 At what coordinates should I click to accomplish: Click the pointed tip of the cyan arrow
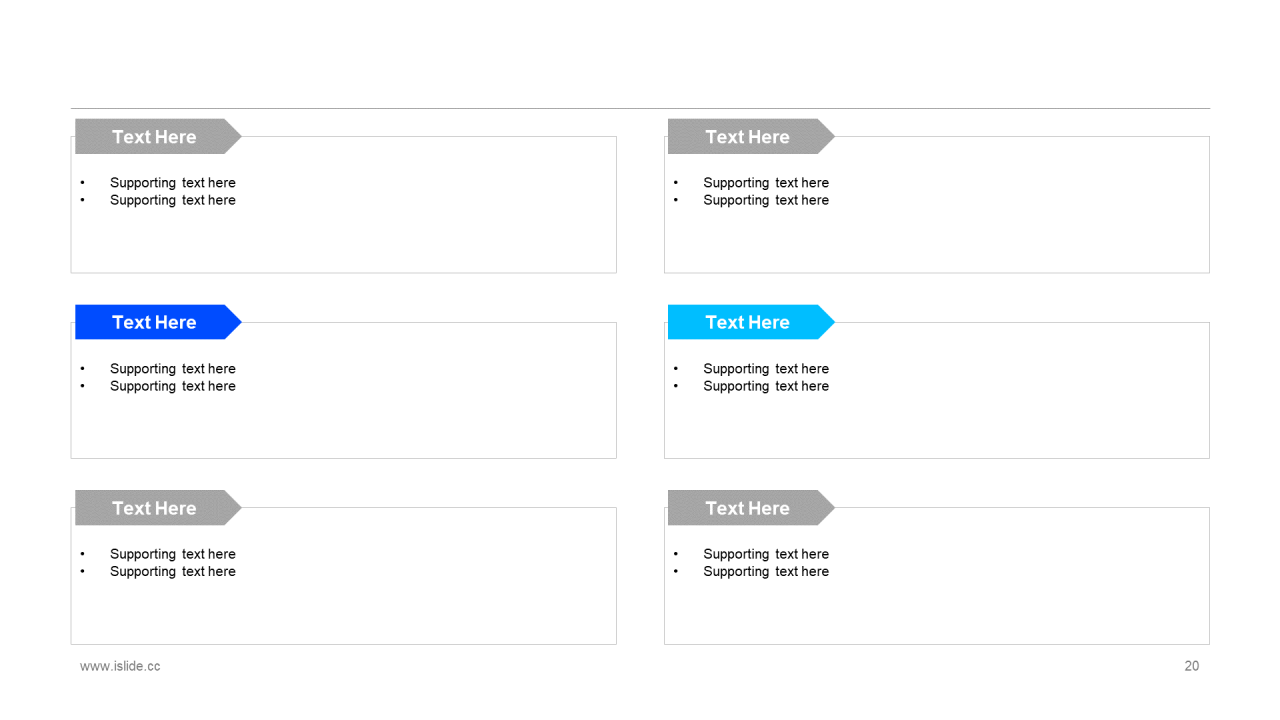(830, 322)
